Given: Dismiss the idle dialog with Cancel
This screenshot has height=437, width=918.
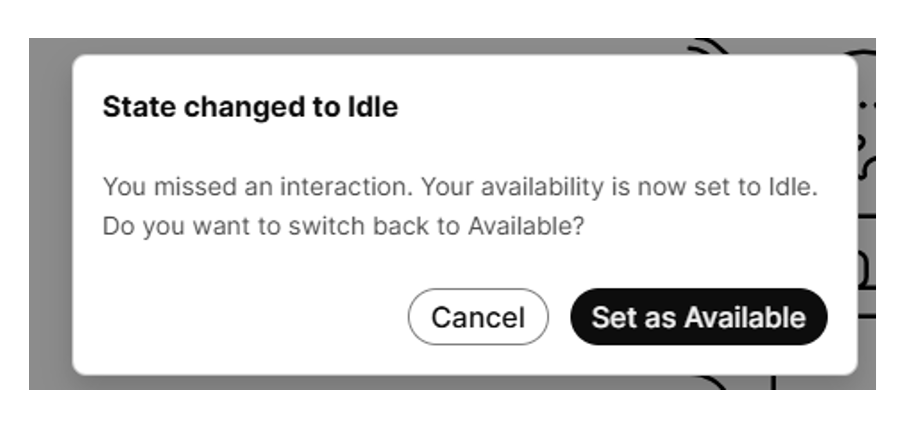Looking at the screenshot, I should [x=478, y=317].
